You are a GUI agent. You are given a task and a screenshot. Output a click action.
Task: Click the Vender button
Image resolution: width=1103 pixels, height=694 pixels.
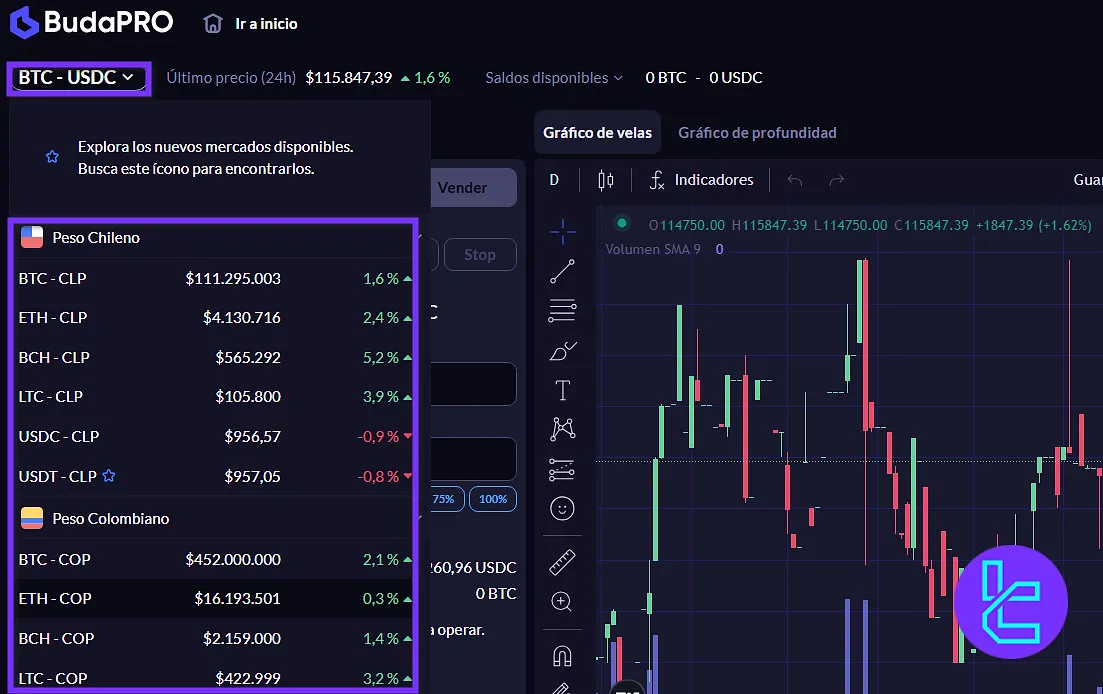(x=463, y=187)
